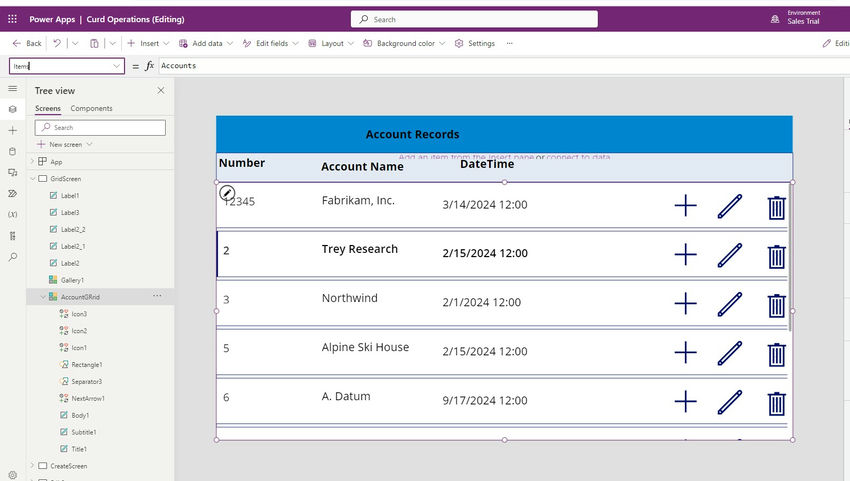This screenshot has width=850, height=481.
Task: Open the Variables icon in left rail
Action: click(x=12, y=215)
